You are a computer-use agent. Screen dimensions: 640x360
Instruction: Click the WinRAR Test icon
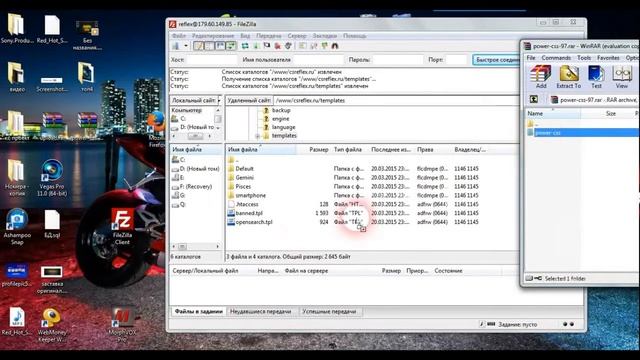tap(596, 77)
